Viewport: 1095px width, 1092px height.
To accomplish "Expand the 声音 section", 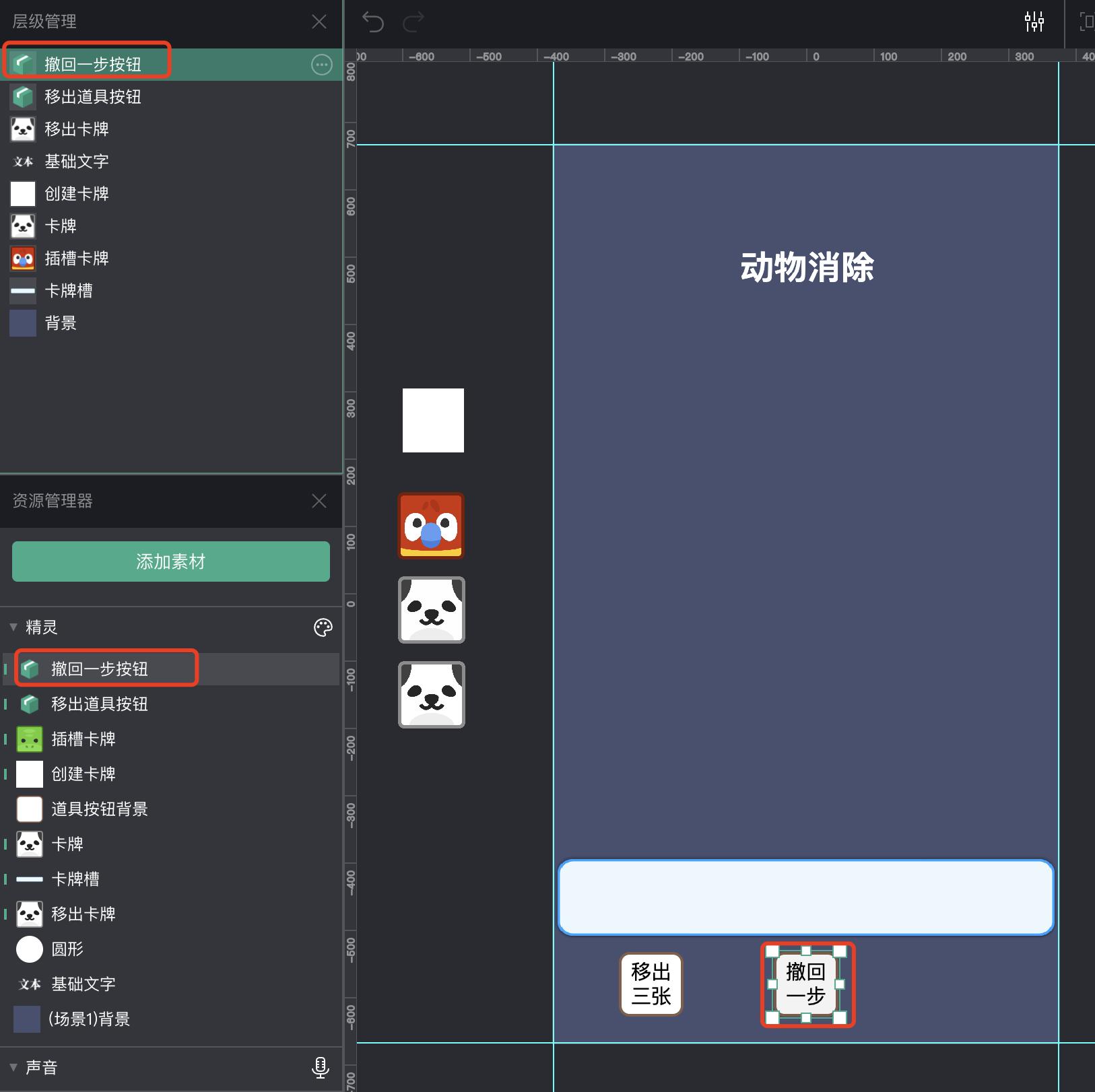I will (13, 1068).
